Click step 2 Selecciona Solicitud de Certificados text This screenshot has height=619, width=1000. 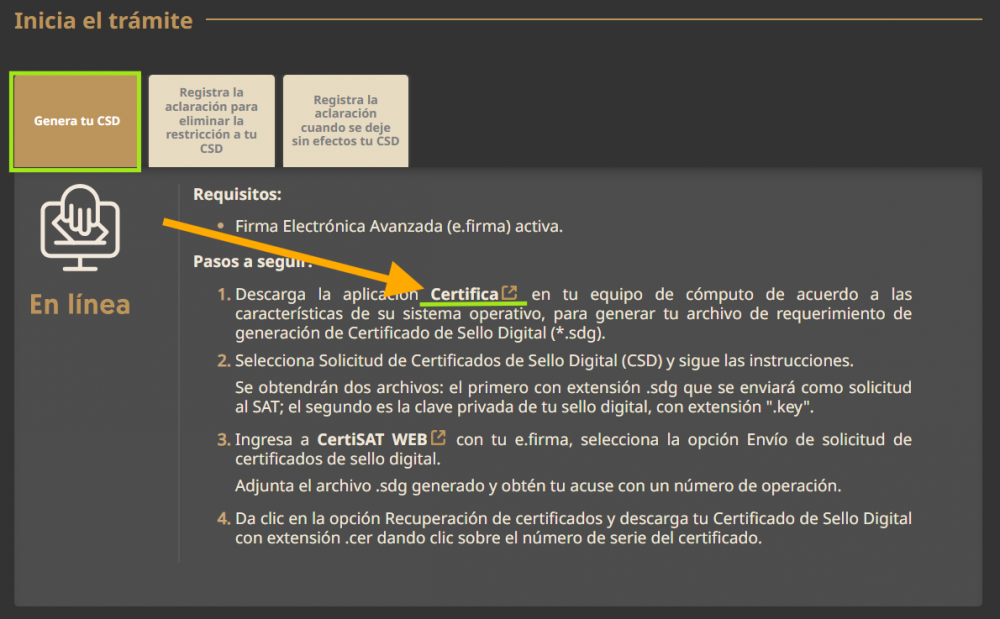tap(544, 361)
